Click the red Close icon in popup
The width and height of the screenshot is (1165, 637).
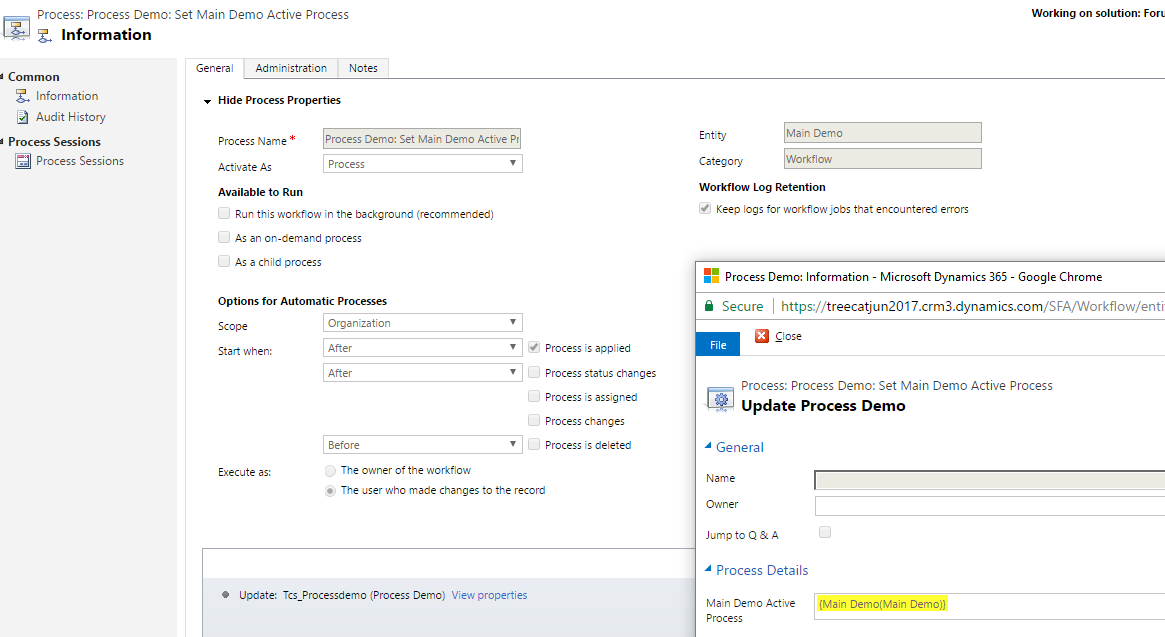[x=762, y=336]
